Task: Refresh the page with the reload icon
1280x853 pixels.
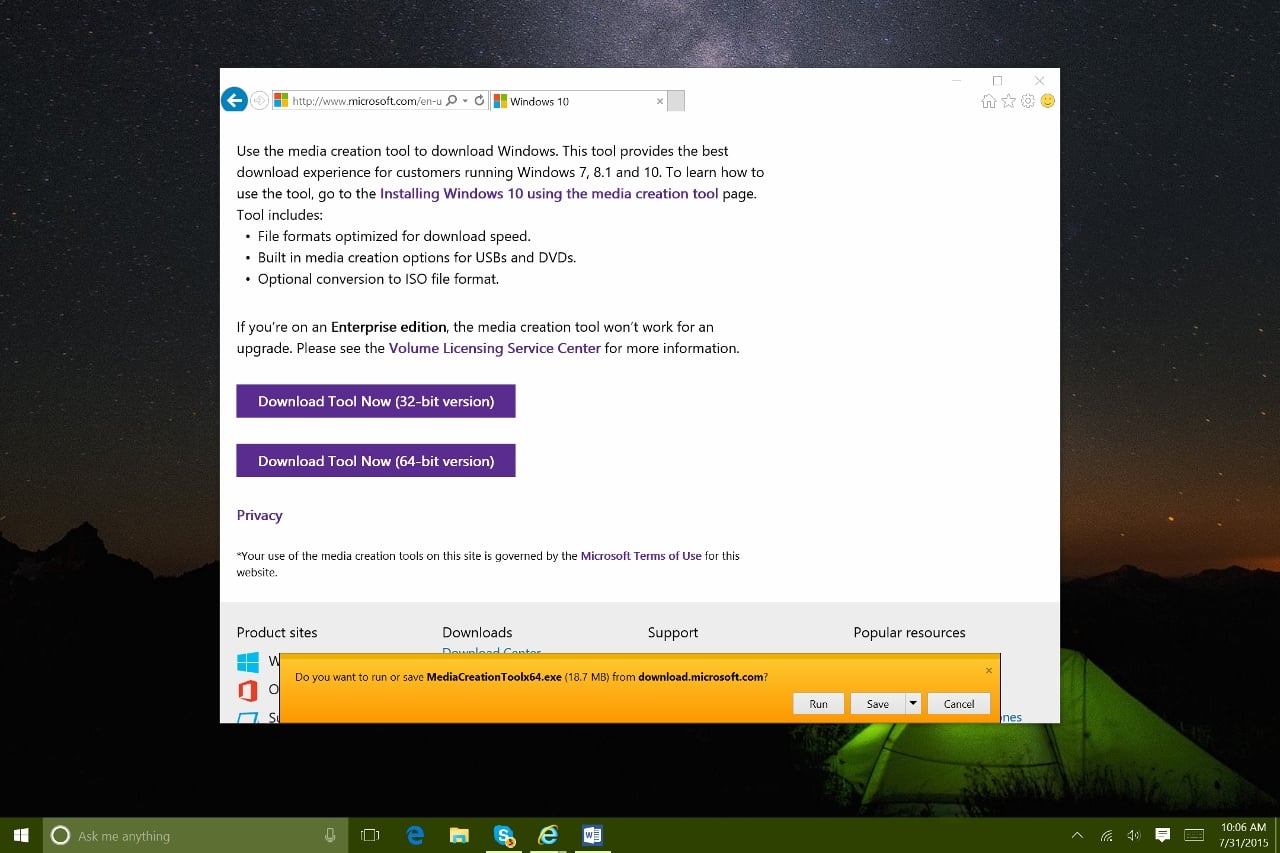Action: [x=479, y=100]
